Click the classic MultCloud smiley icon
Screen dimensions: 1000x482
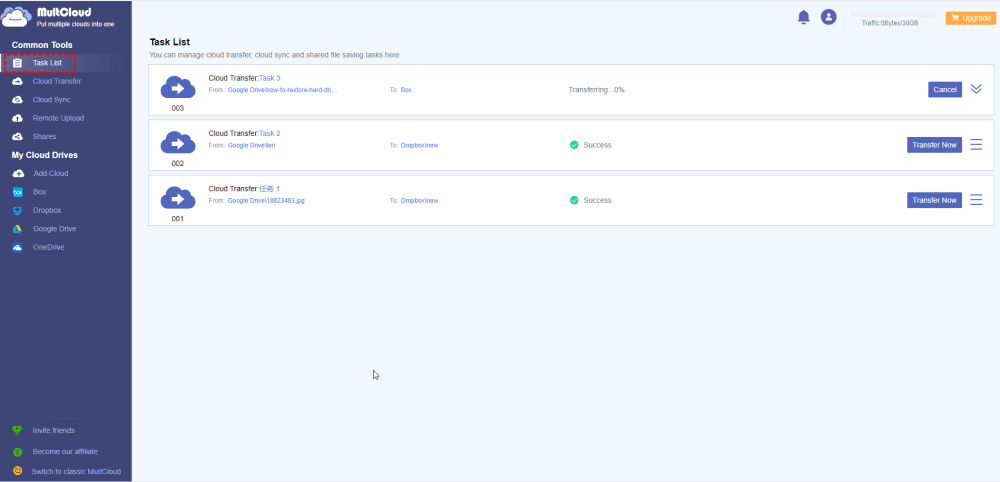click(x=18, y=472)
